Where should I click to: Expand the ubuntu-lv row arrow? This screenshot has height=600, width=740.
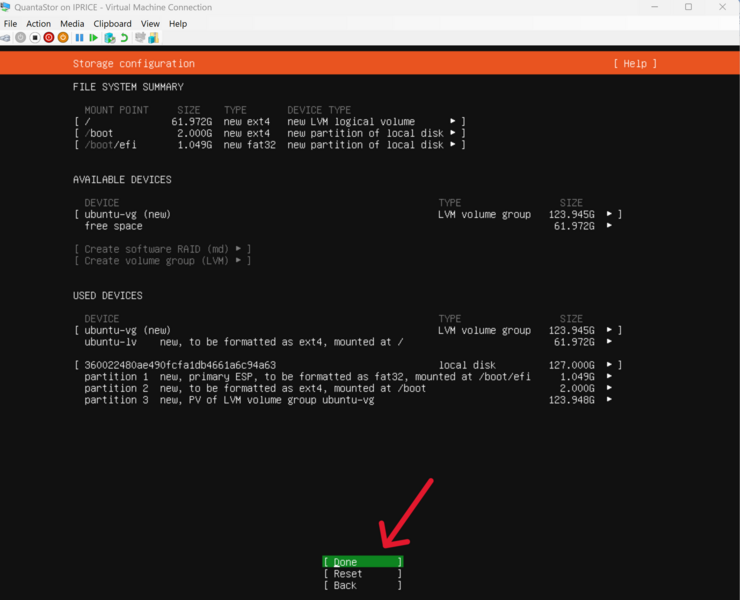click(x=609, y=341)
